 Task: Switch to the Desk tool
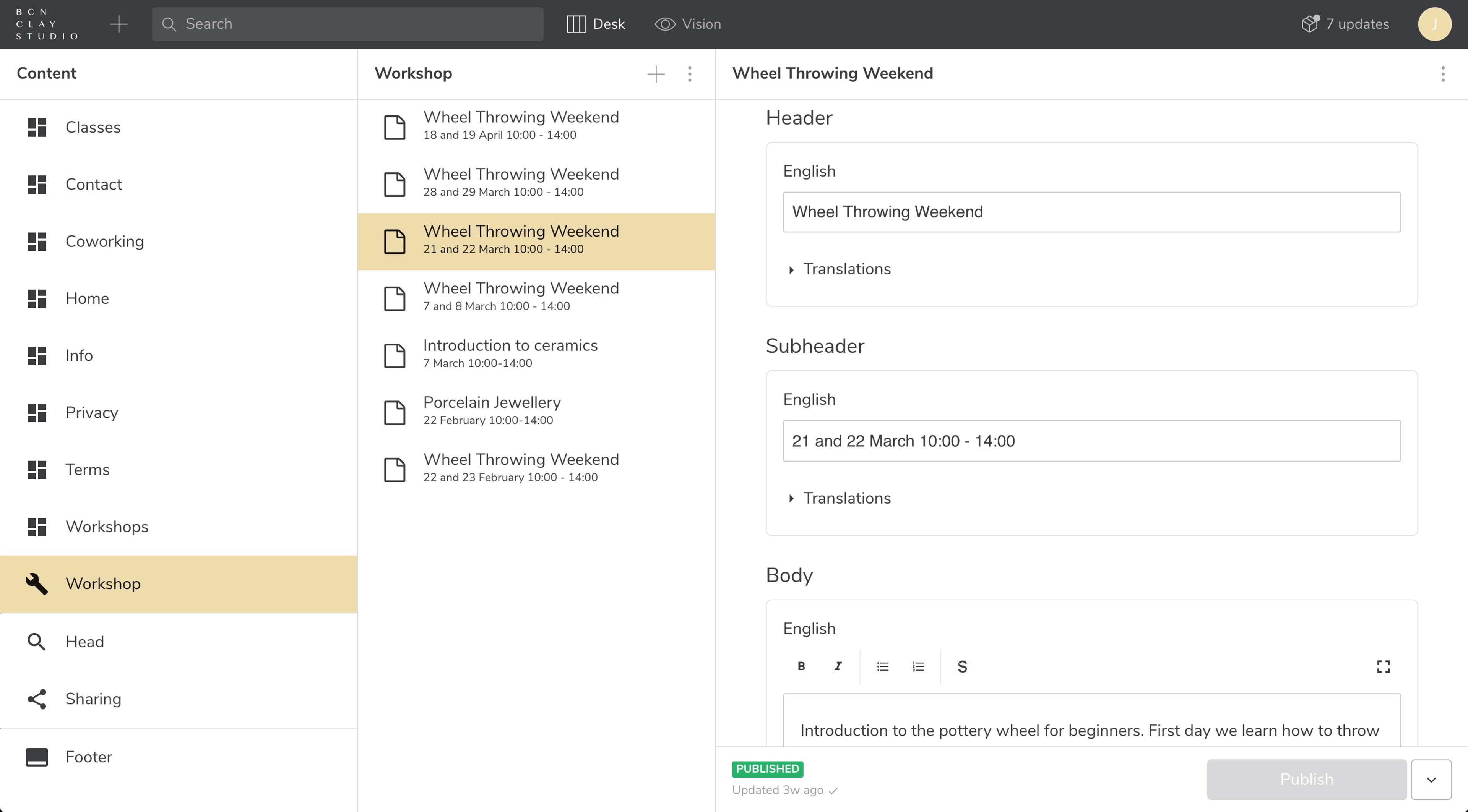596,24
